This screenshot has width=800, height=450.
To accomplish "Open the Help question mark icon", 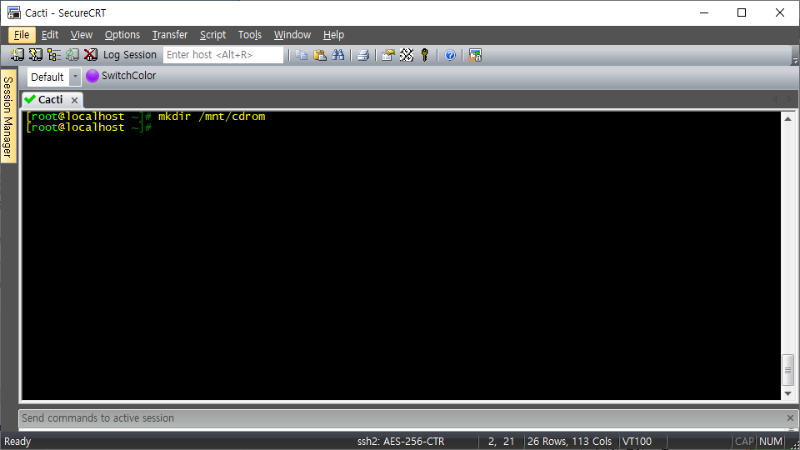I will click(x=450, y=55).
